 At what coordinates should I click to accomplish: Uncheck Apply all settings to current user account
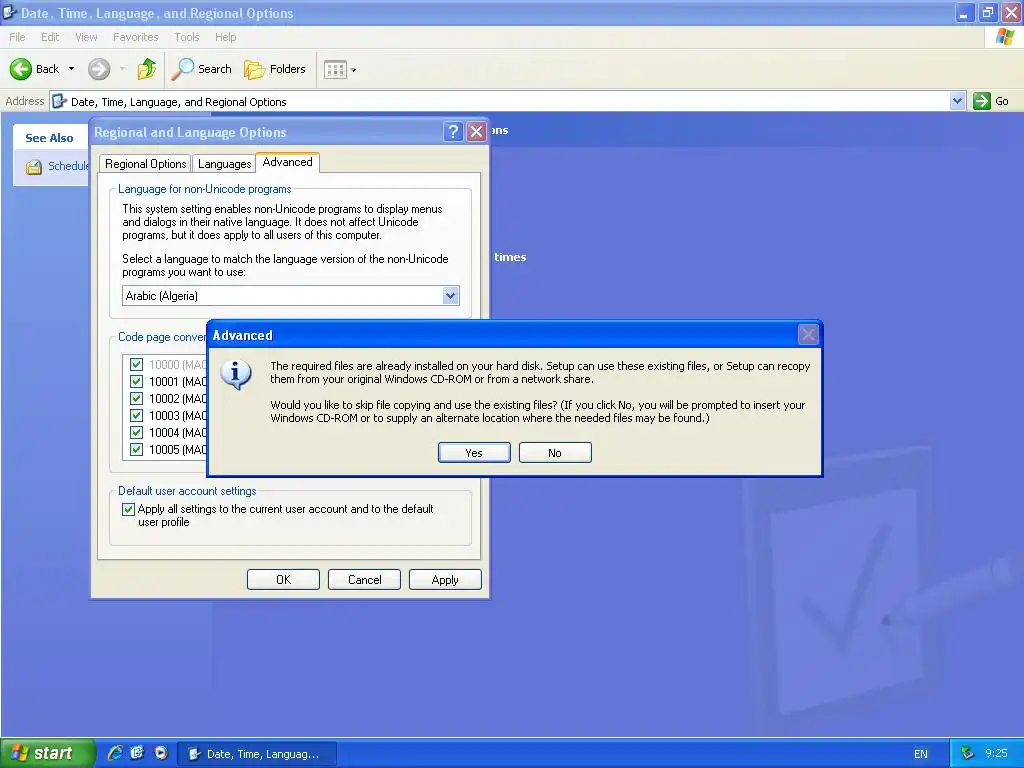129,509
